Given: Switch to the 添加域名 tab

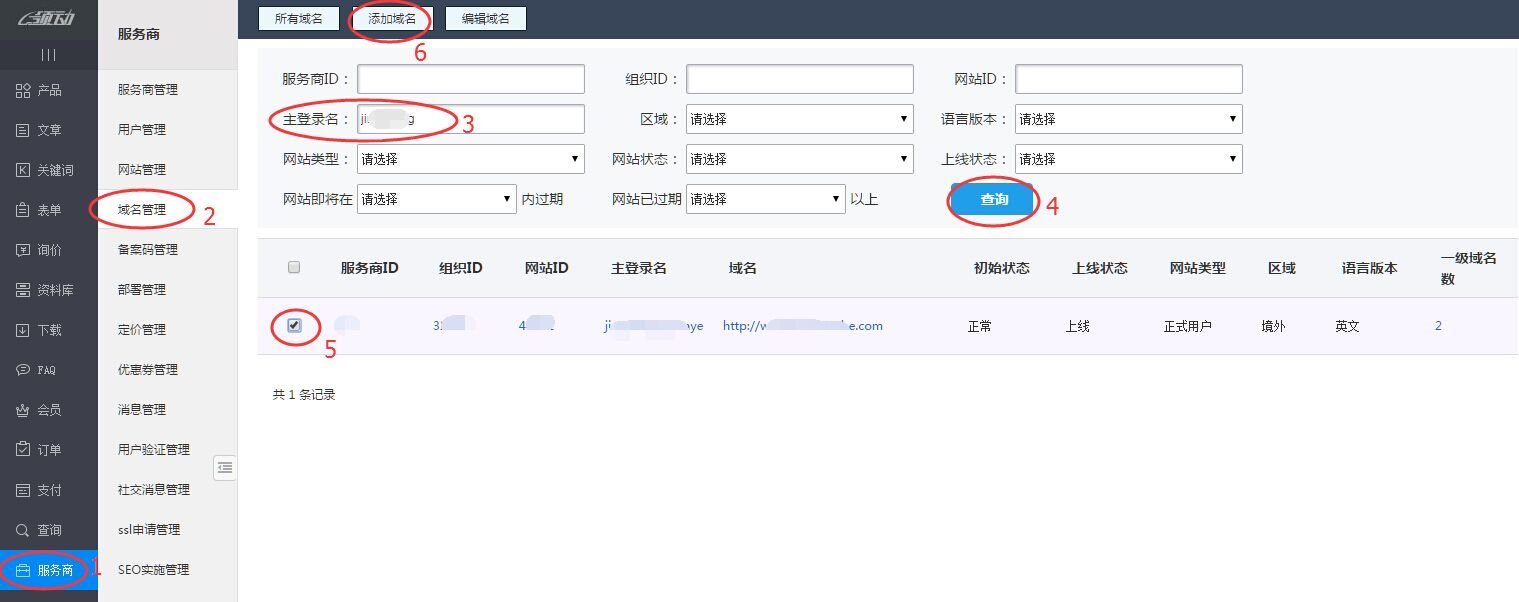Looking at the screenshot, I should click(x=392, y=19).
